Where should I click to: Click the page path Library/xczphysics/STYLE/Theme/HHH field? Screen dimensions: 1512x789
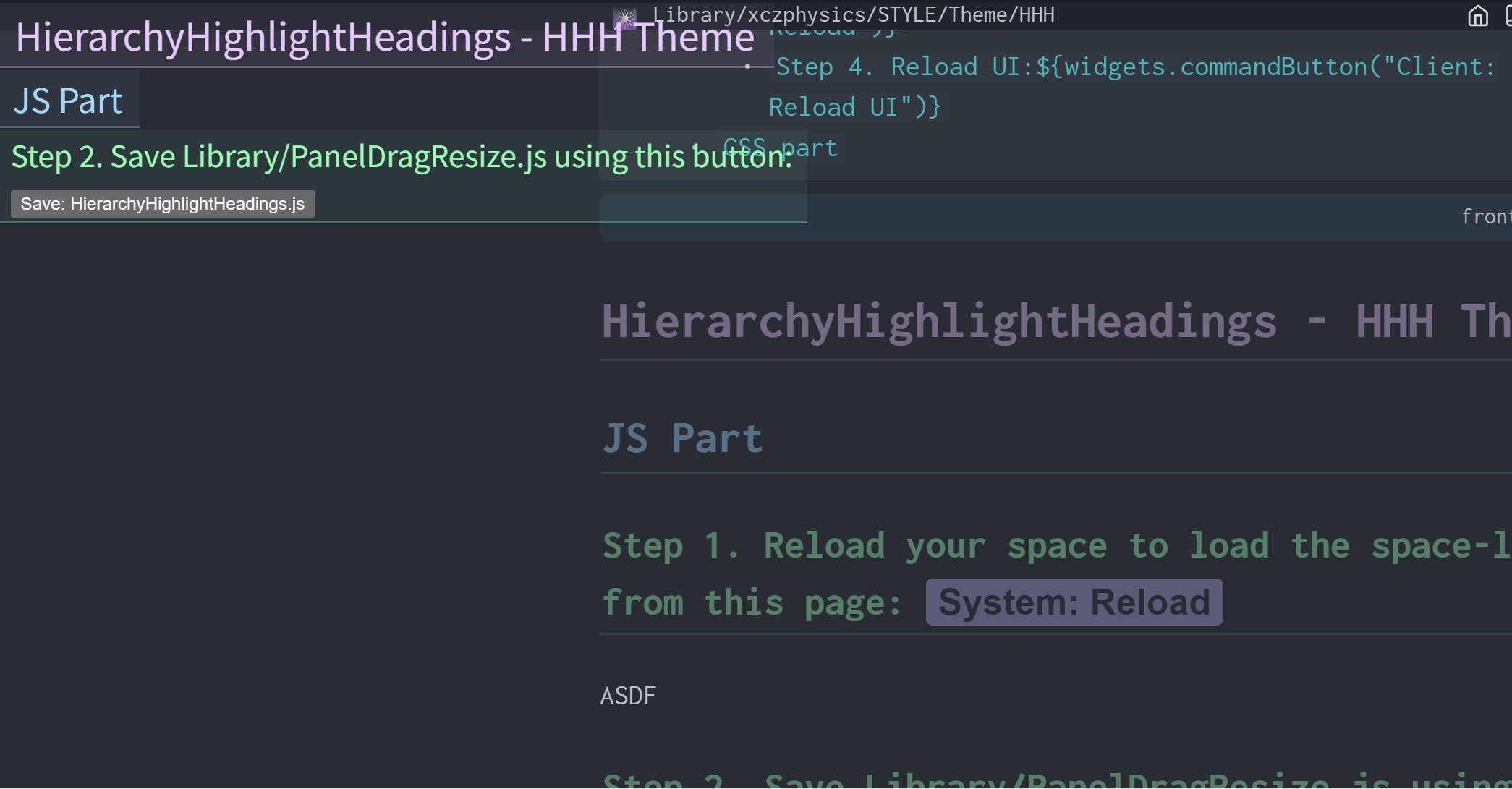(853, 14)
